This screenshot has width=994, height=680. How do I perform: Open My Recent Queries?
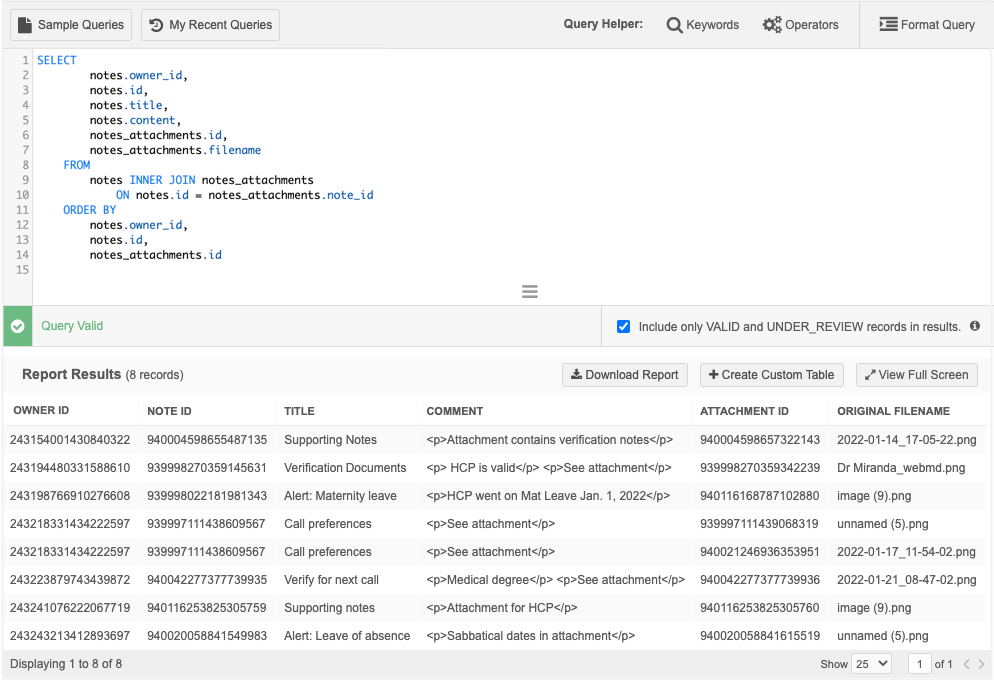coord(210,25)
